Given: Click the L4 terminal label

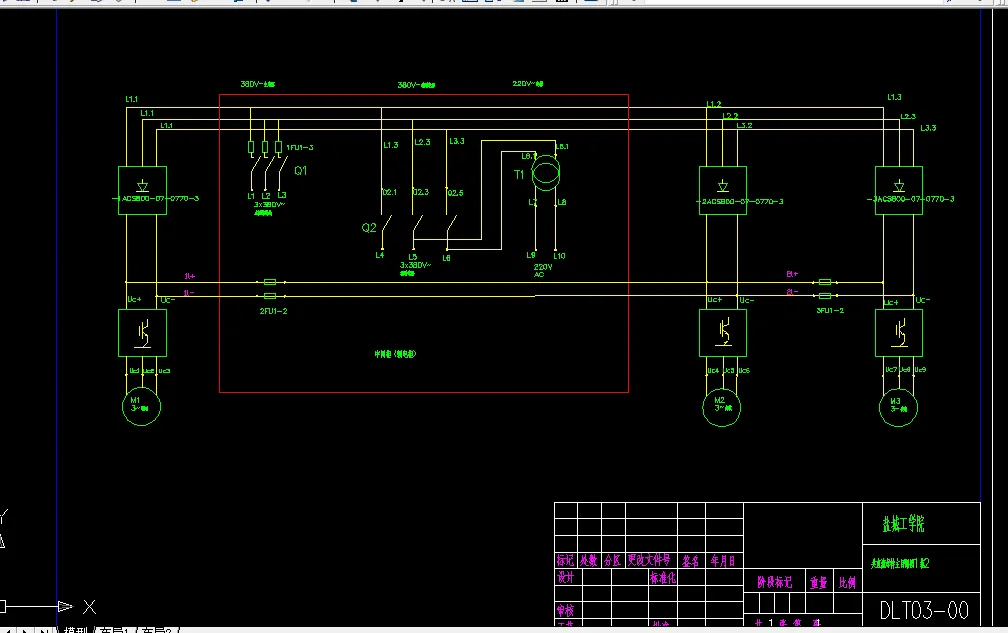Looking at the screenshot, I should click(x=380, y=255).
